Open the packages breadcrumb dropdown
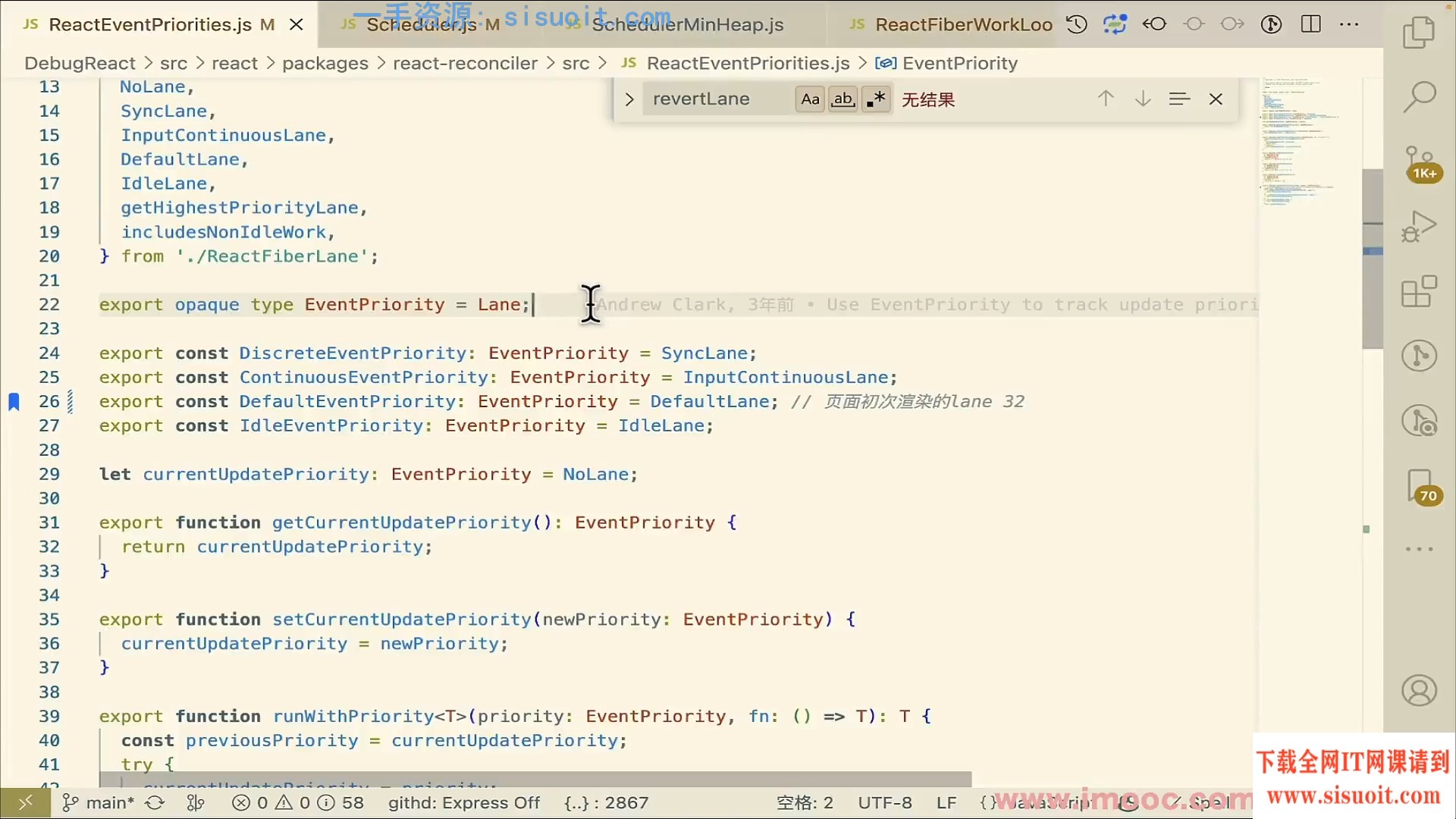Screen dimensions: 1456x819 tap(325, 63)
